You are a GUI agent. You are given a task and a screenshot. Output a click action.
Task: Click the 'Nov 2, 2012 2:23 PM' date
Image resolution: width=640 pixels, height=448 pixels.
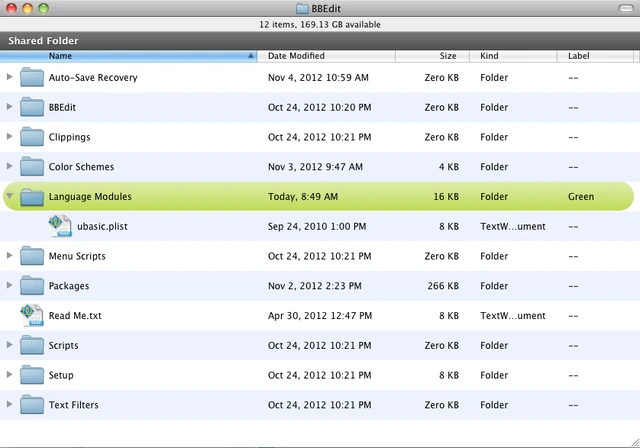point(315,286)
